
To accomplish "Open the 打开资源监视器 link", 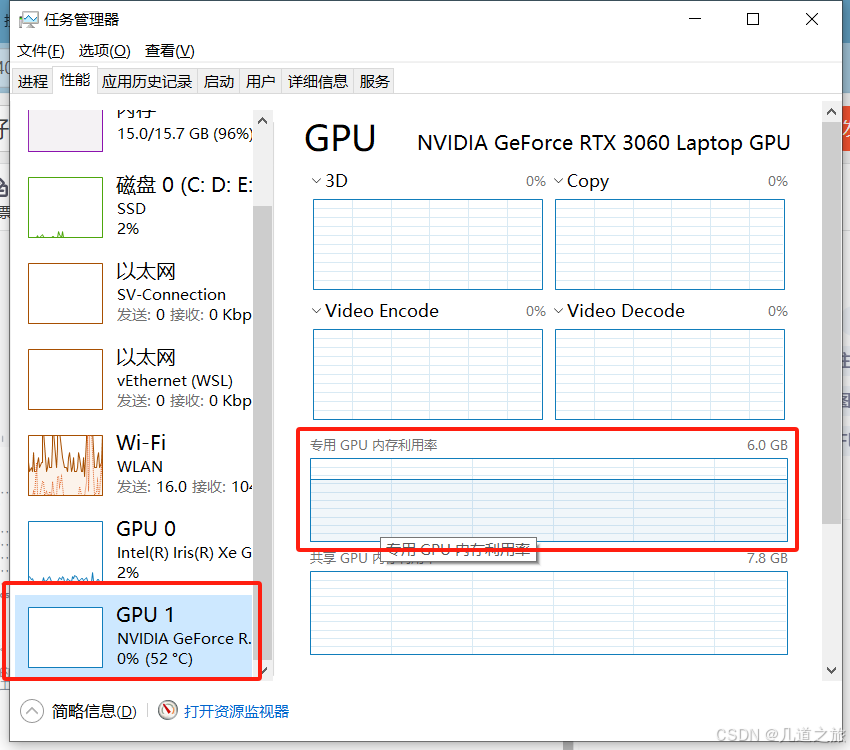I will coord(236,711).
